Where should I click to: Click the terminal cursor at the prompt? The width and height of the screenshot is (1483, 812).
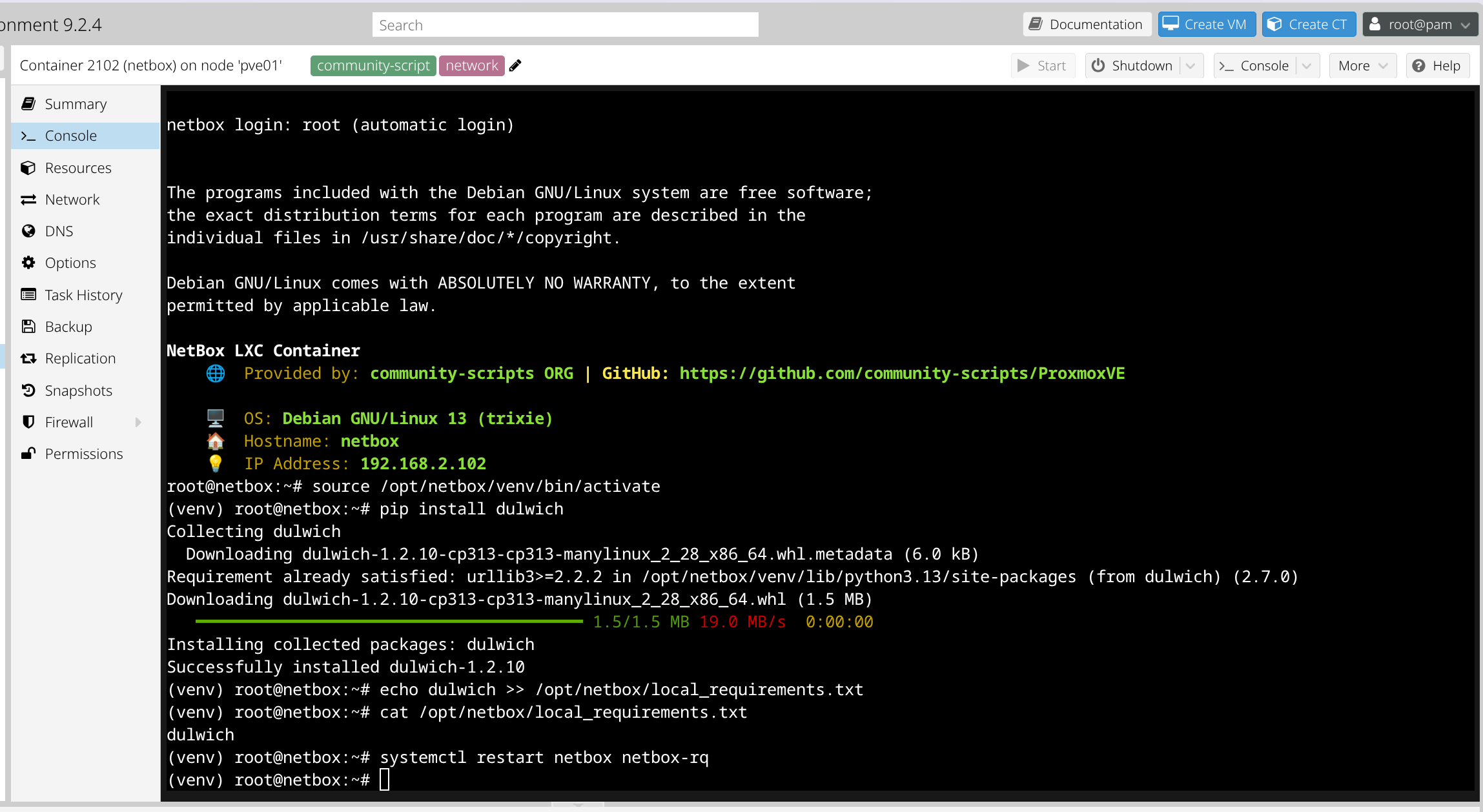[x=385, y=780]
